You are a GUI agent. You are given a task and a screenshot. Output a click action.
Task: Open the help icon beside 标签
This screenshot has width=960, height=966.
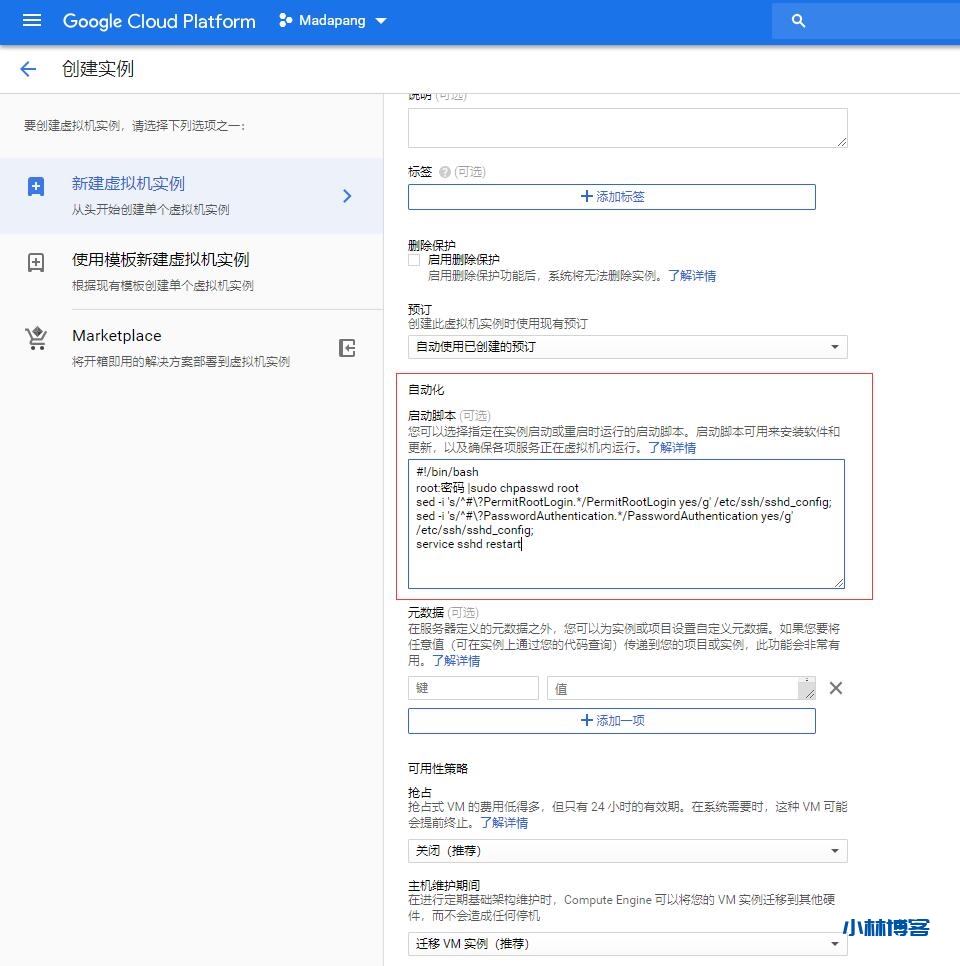[446, 171]
